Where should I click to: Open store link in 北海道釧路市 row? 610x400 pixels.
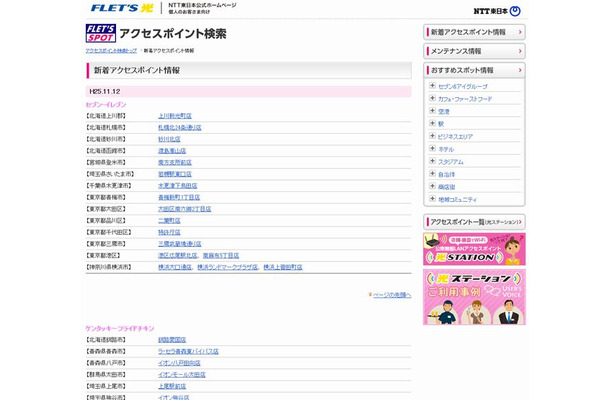pyautogui.click(x=172, y=340)
